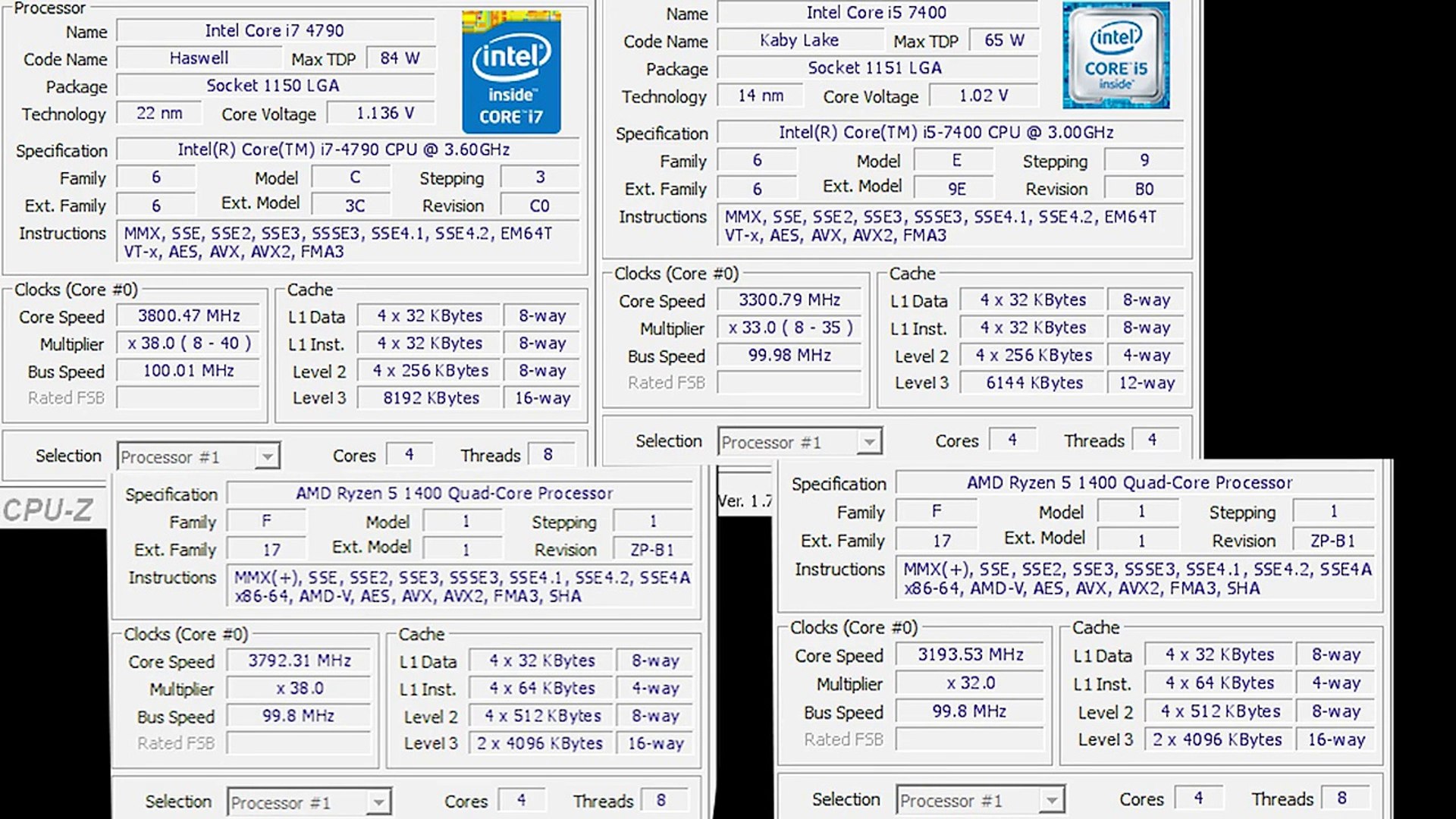Select Processor #1 dropdown for i7-4790
1456x819 pixels.
pos(197,456)
